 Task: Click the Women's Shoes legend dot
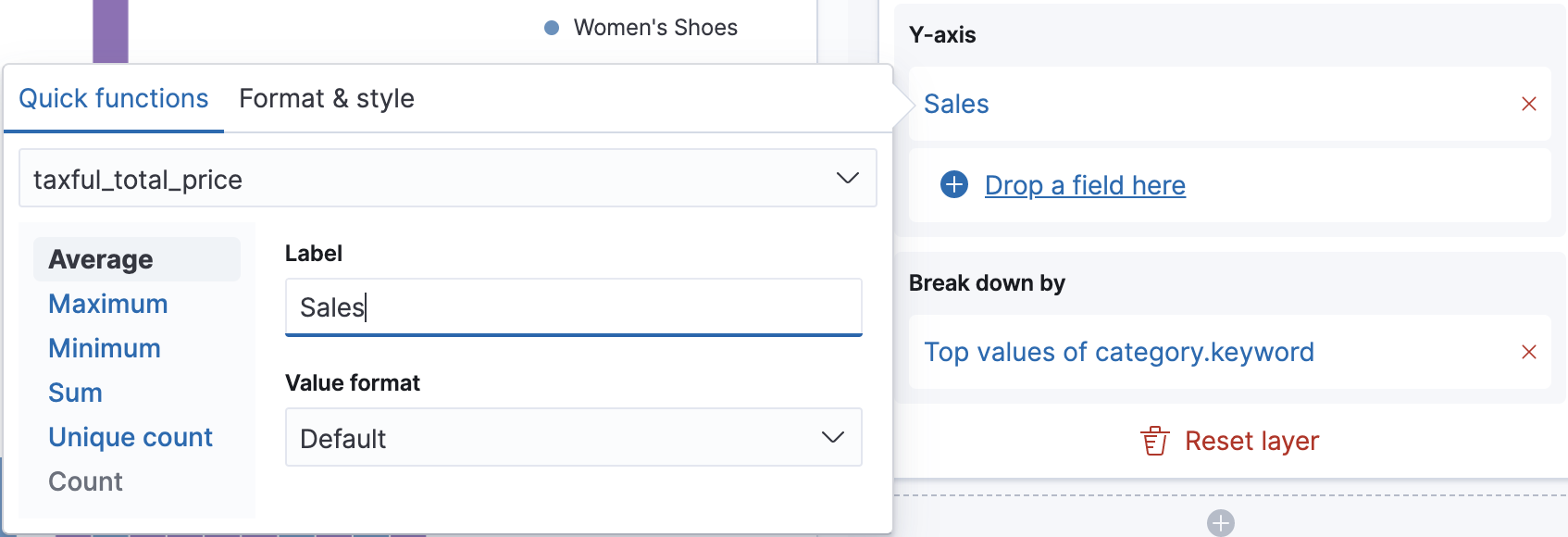click(552, 28)
